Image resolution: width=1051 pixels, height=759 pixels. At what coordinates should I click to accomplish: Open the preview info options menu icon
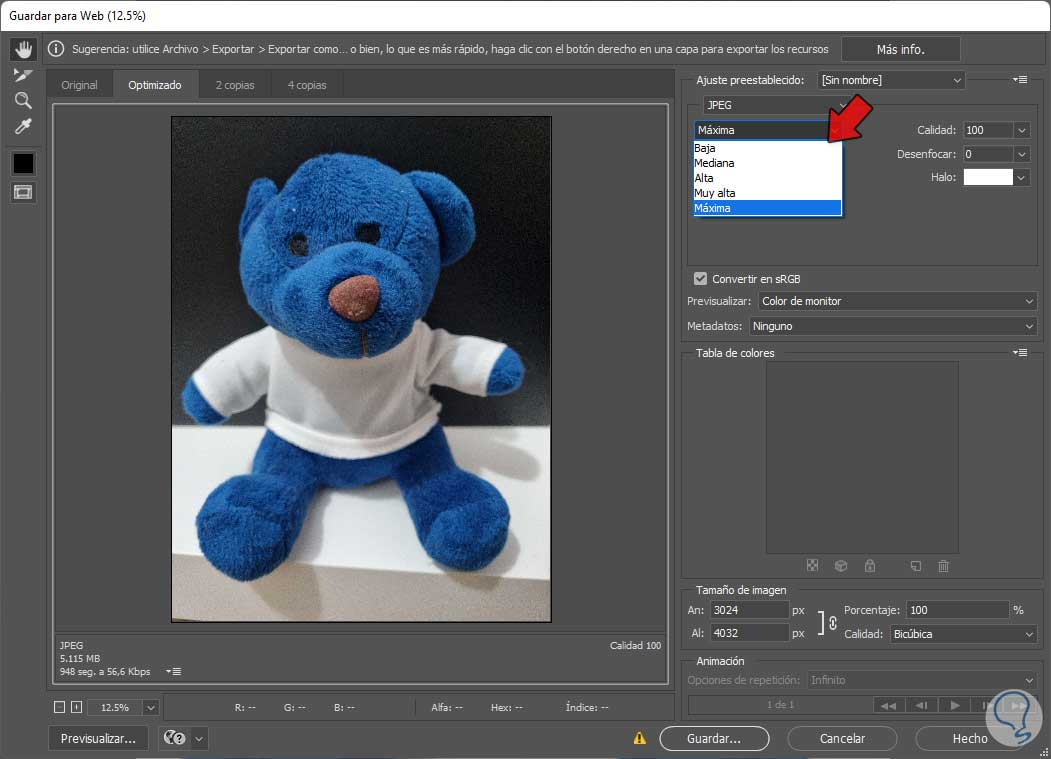174,671
